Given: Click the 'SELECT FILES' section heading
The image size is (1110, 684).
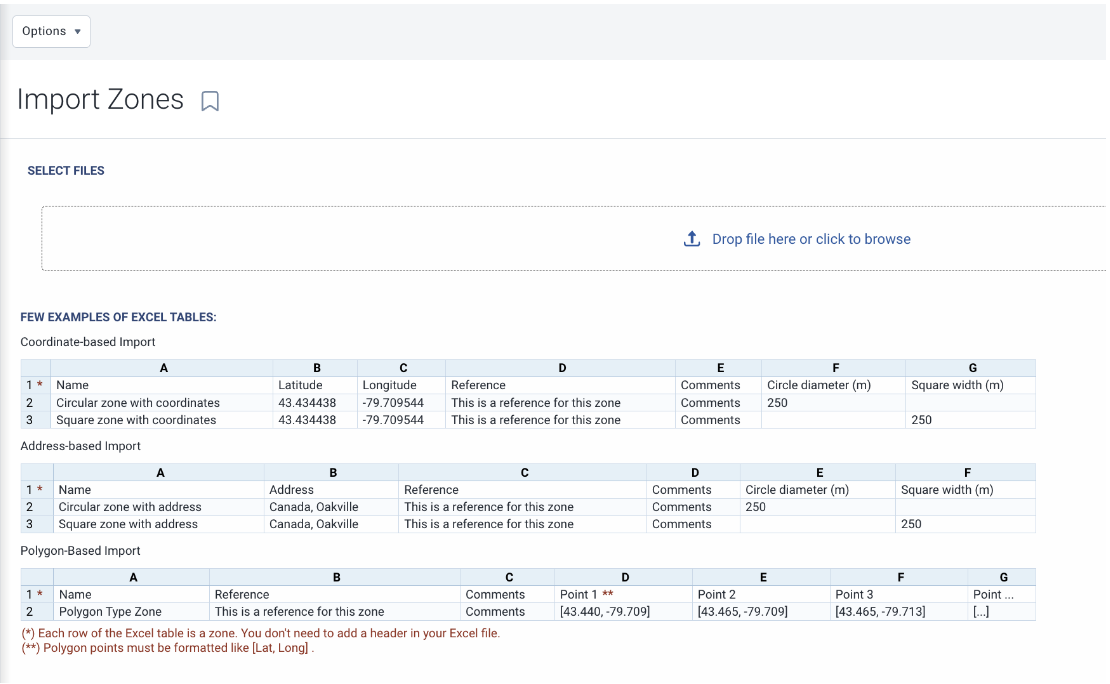Looking at the screenshot, I should tap(66, 171).
